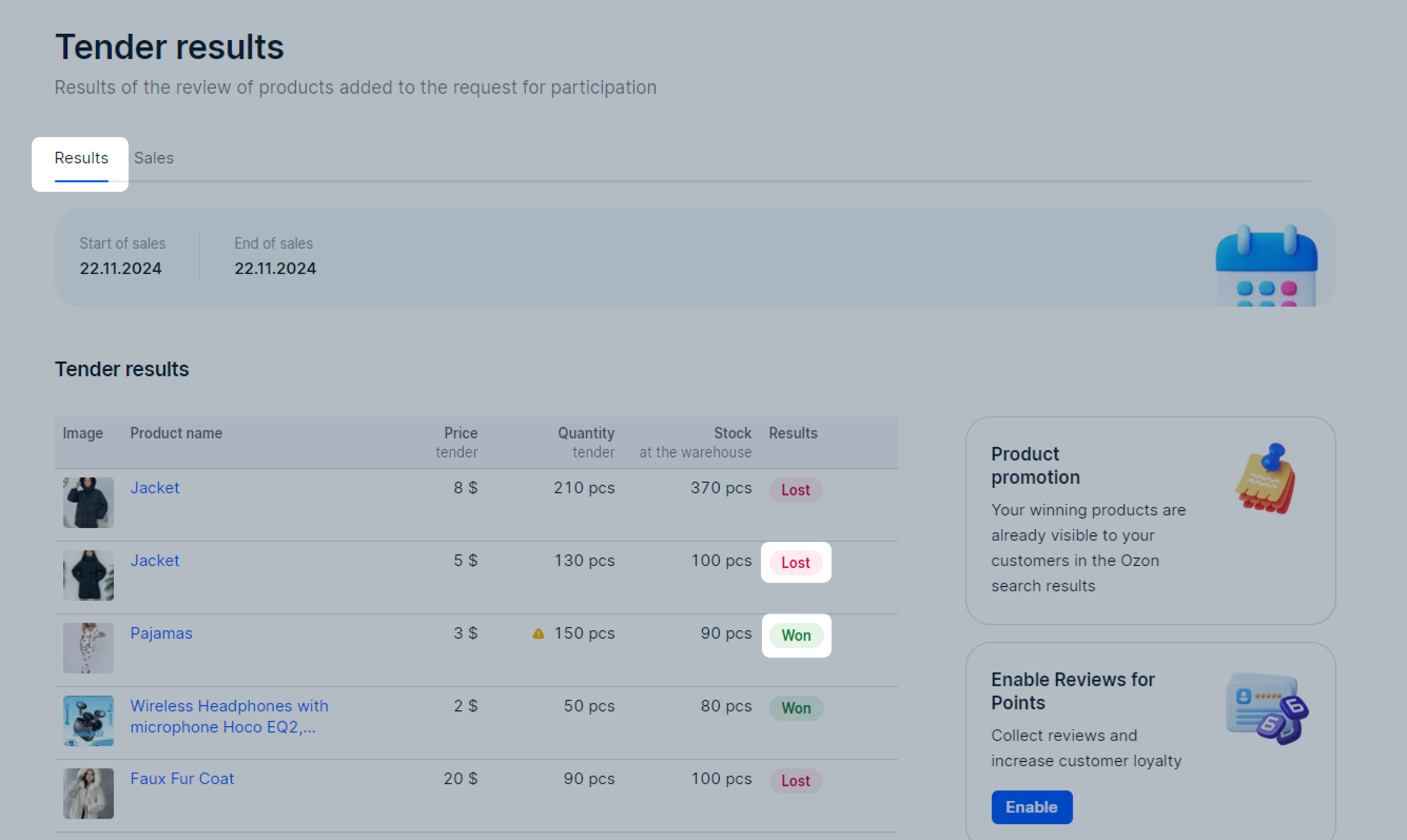Click the Quantity tender column header

tap(587, 442)
